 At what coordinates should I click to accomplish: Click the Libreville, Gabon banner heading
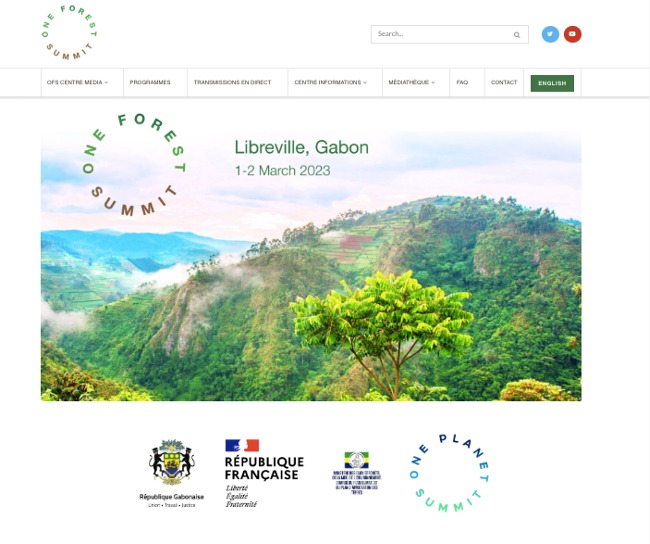(x=301, y=148)
